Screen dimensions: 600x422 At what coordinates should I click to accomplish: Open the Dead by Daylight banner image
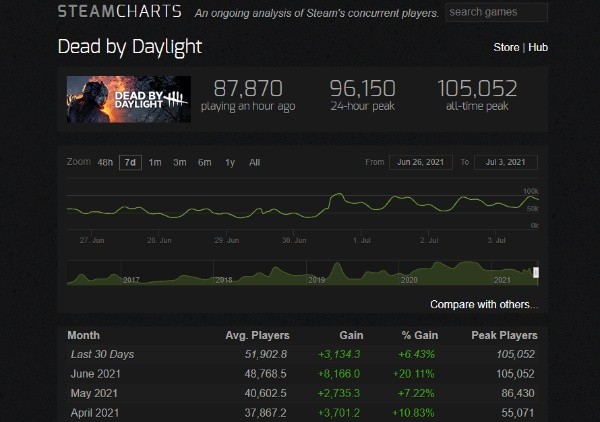click(x=129, y=99)
